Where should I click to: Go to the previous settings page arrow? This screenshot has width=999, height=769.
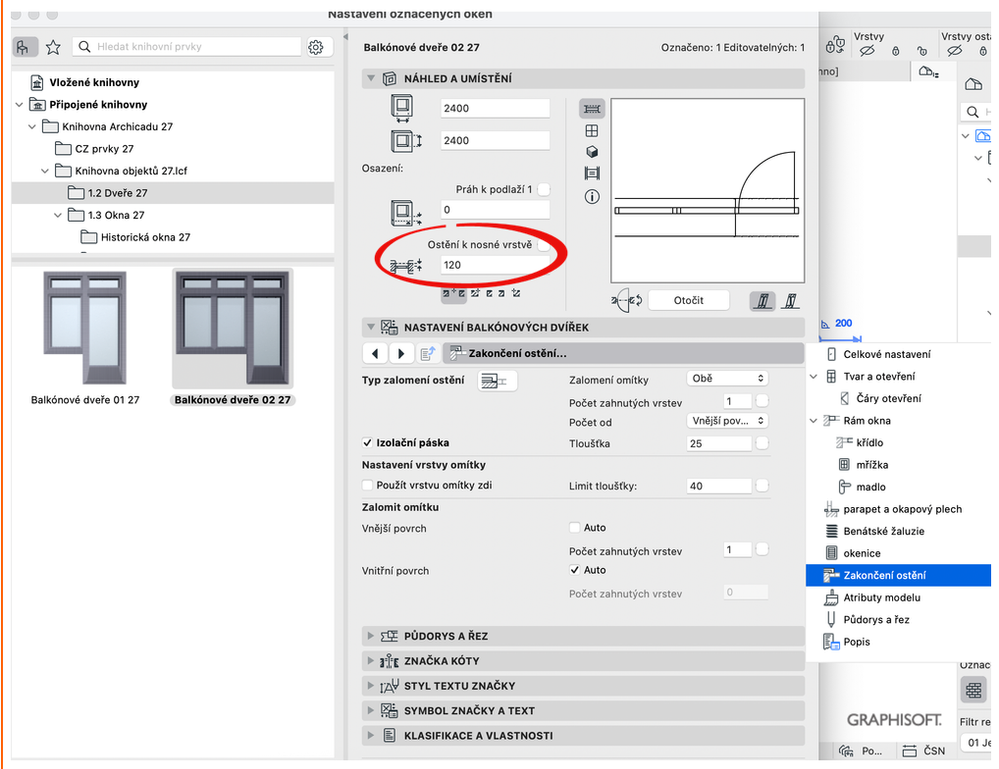[x=375, y=353]
